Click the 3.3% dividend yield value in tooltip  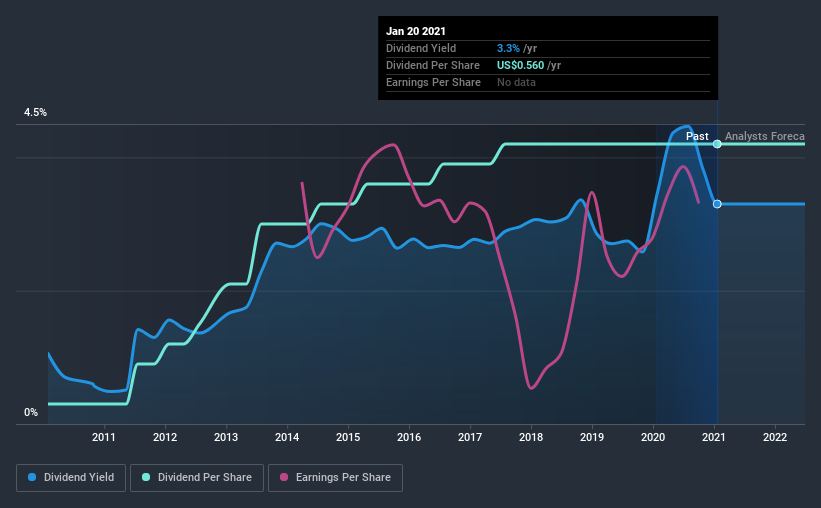click(508, 48)
